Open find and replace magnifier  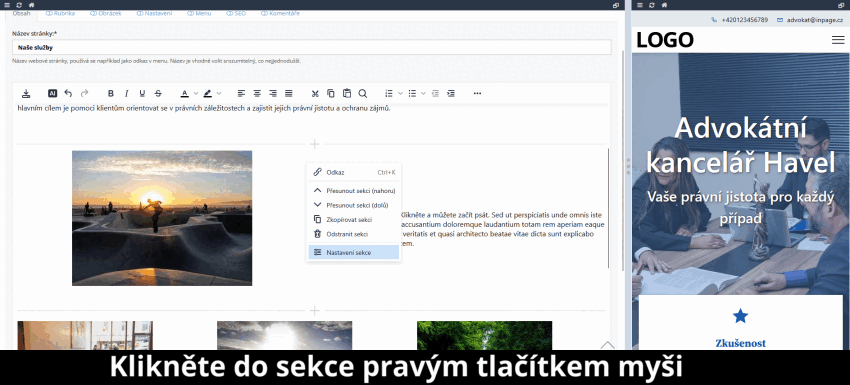pos(363,93)
